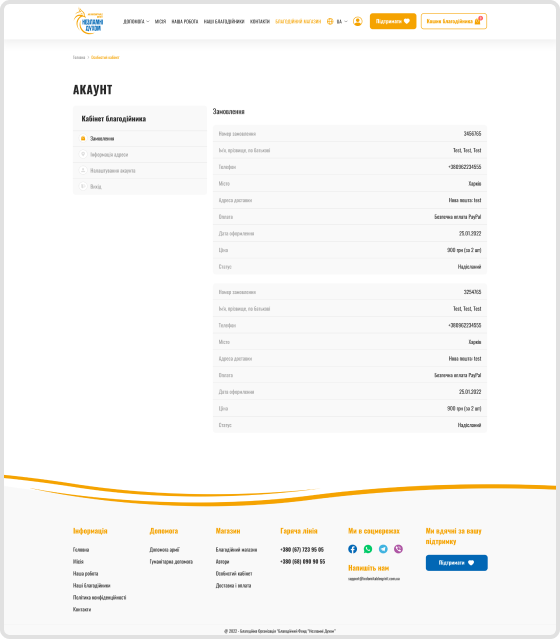This screenshot has width=560, height=639.
Task: Open the Facebook footer icon
Action: [353, 549]
